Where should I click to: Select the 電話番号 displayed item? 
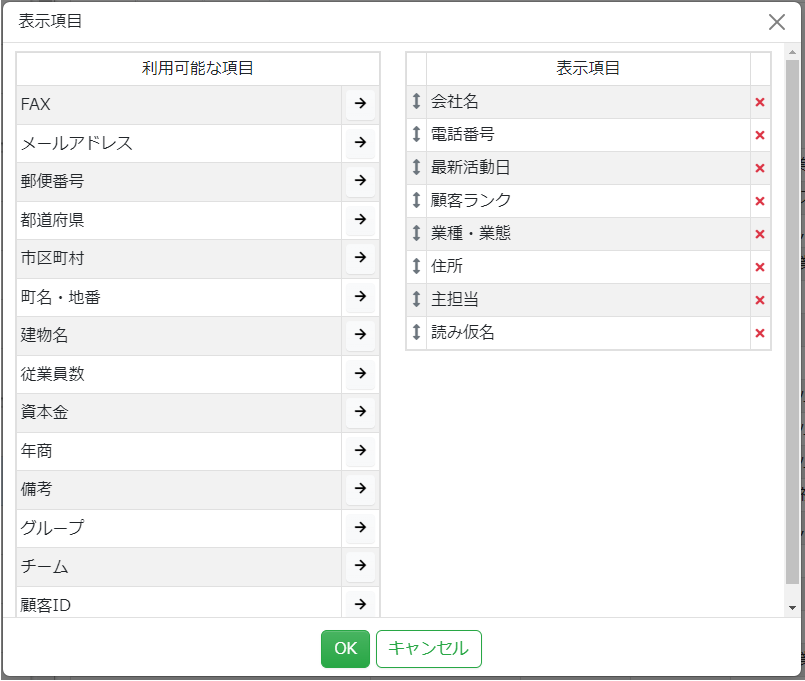tap(463, 135)
